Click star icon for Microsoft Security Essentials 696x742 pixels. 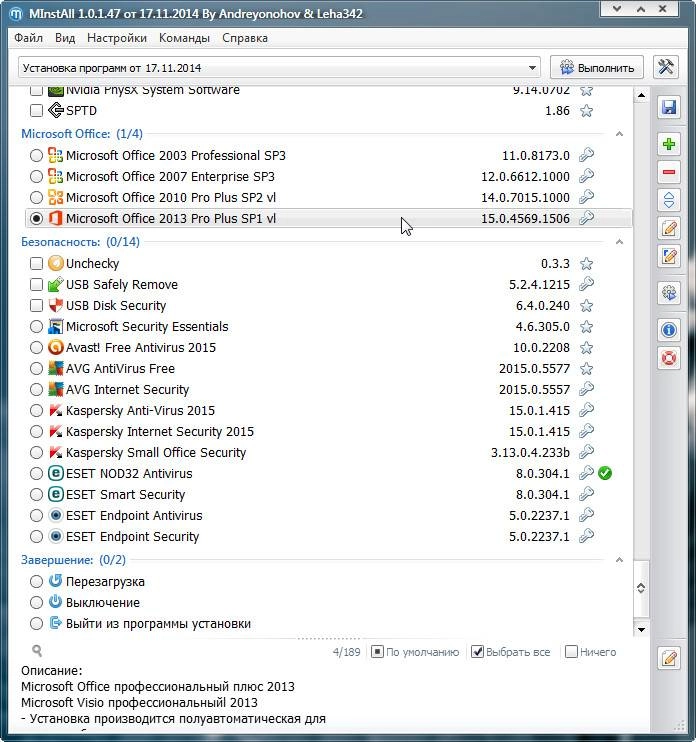click(586, 327)
